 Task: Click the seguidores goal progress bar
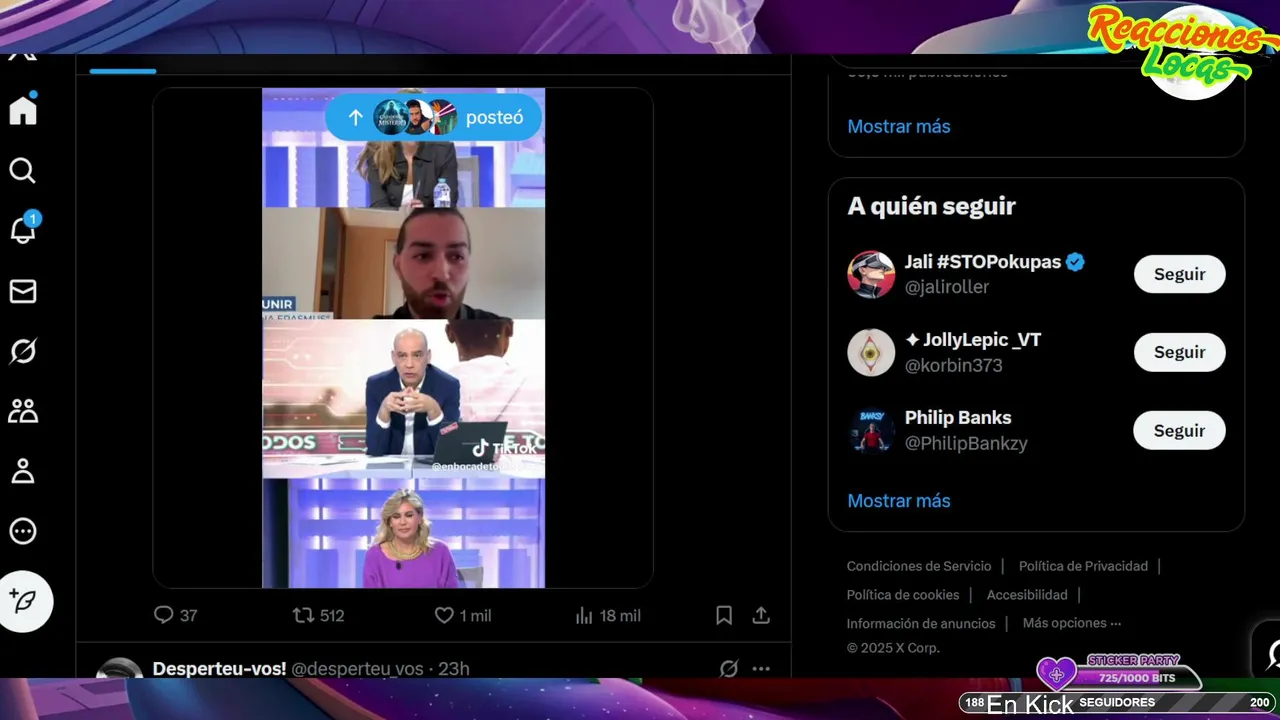[1117, 703]
